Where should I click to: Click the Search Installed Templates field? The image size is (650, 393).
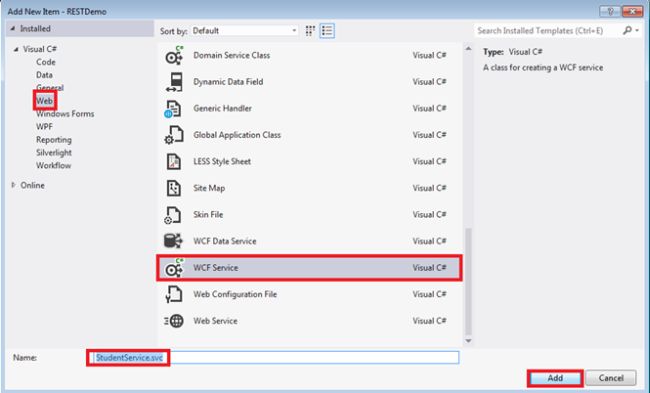(x=548, y=31)
